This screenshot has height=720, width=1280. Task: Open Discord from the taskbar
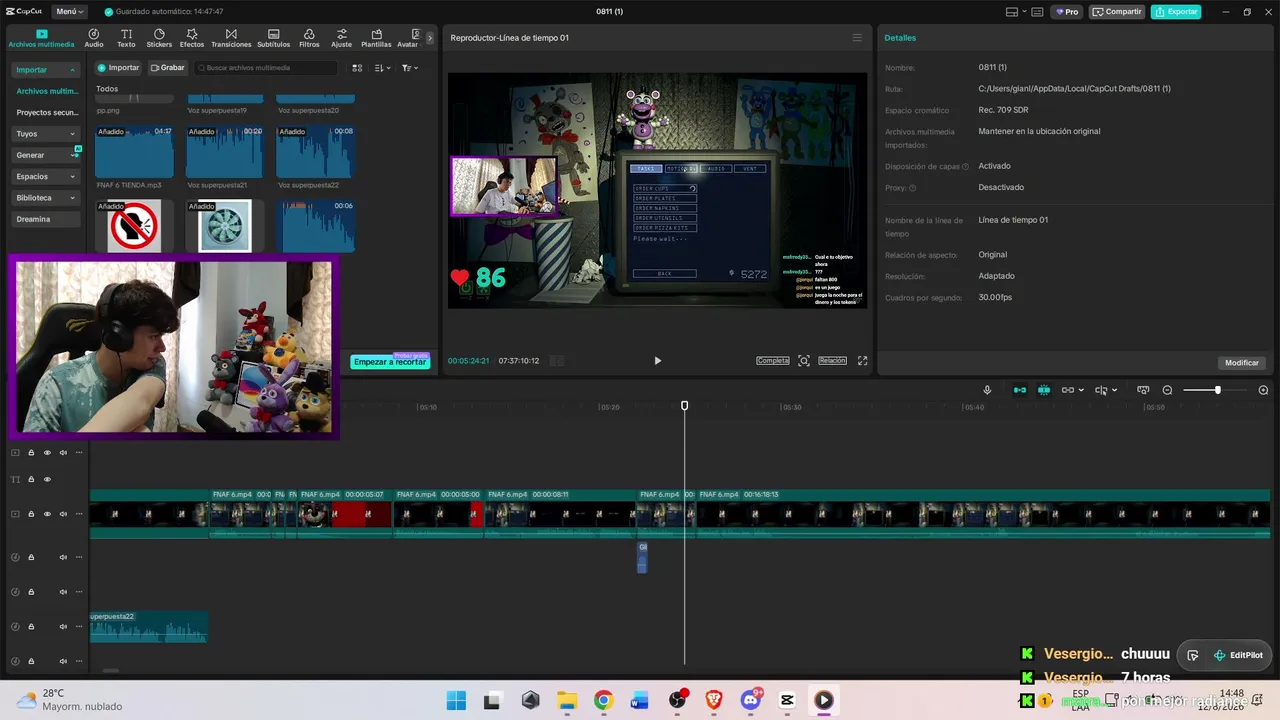751,700
